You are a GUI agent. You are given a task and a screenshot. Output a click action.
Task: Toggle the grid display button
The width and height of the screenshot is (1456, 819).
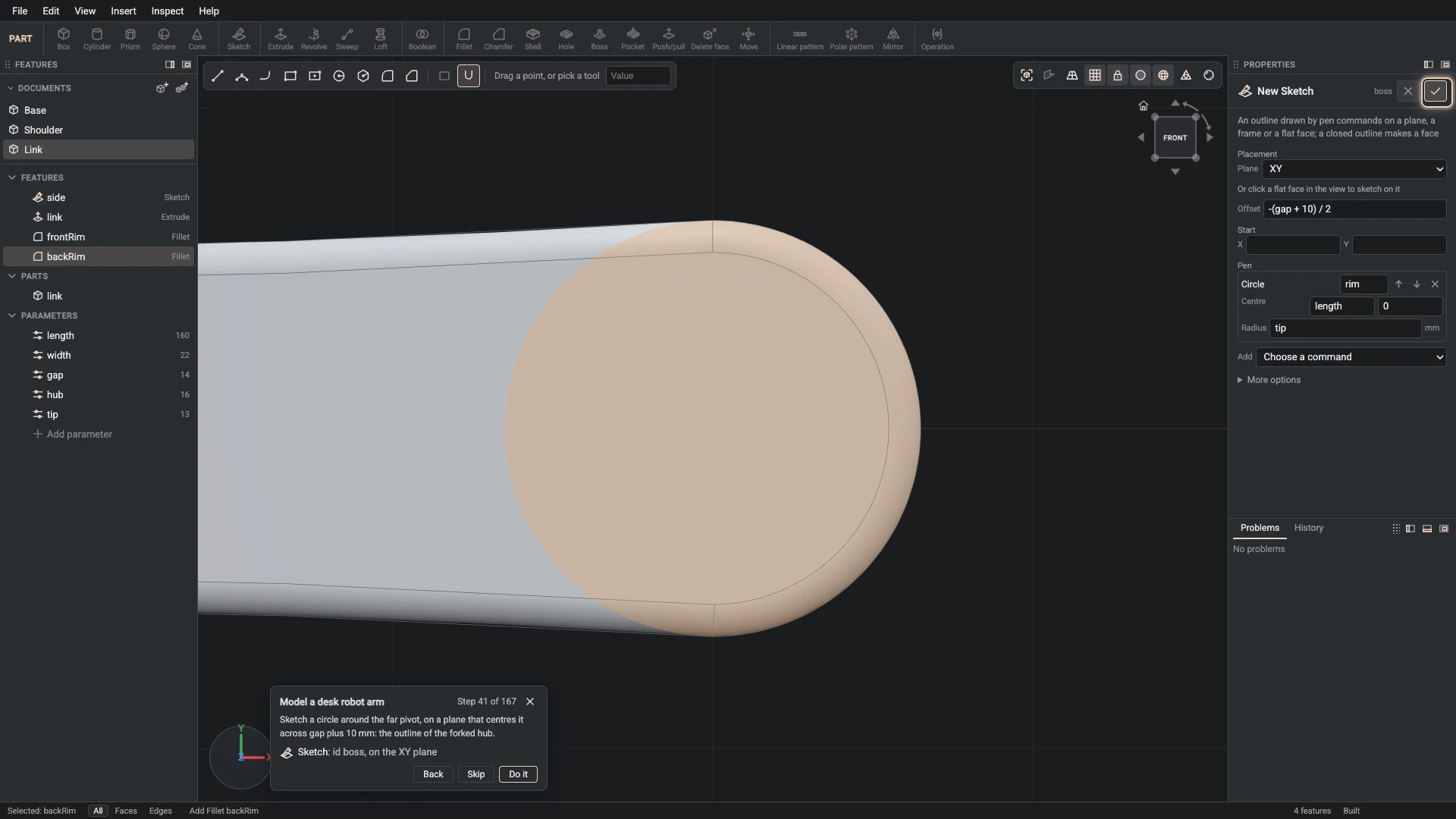(x=1095, y=75)
